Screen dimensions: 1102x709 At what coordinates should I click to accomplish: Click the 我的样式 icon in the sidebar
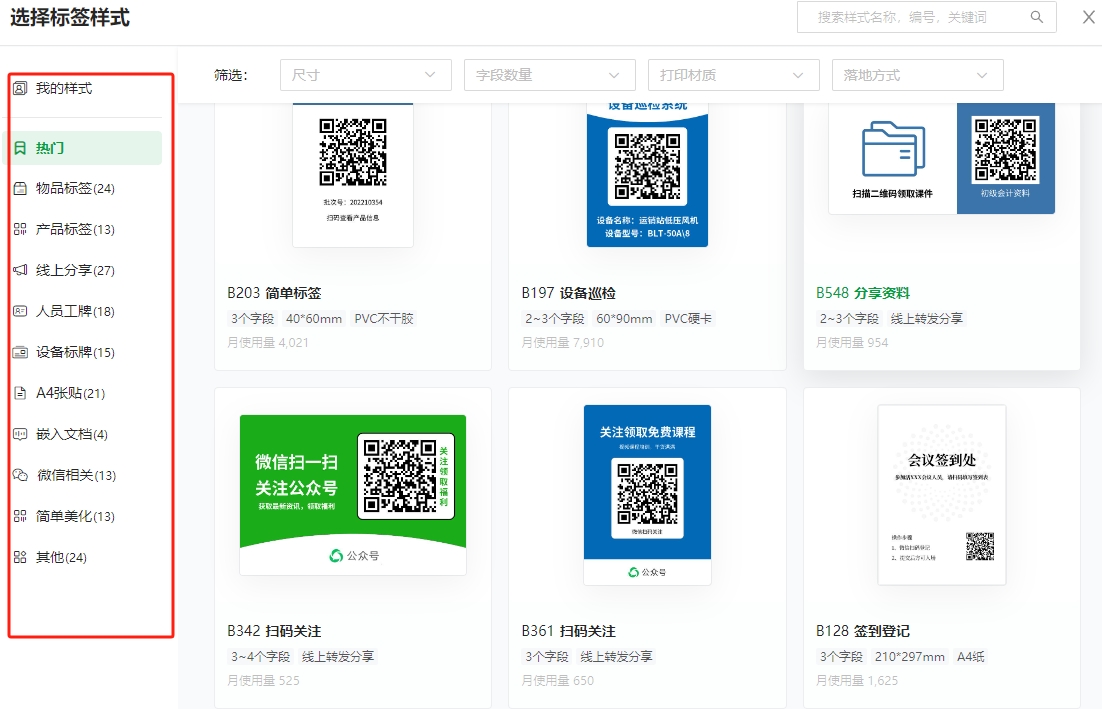[20, 88]
